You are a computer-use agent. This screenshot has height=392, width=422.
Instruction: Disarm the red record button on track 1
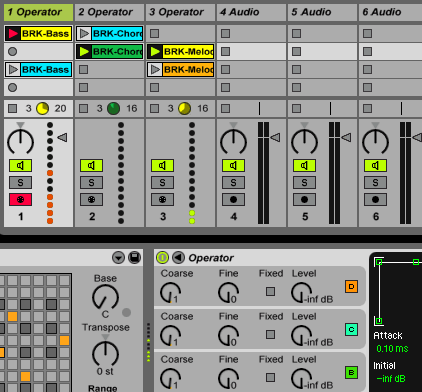(x=20, y=199)
